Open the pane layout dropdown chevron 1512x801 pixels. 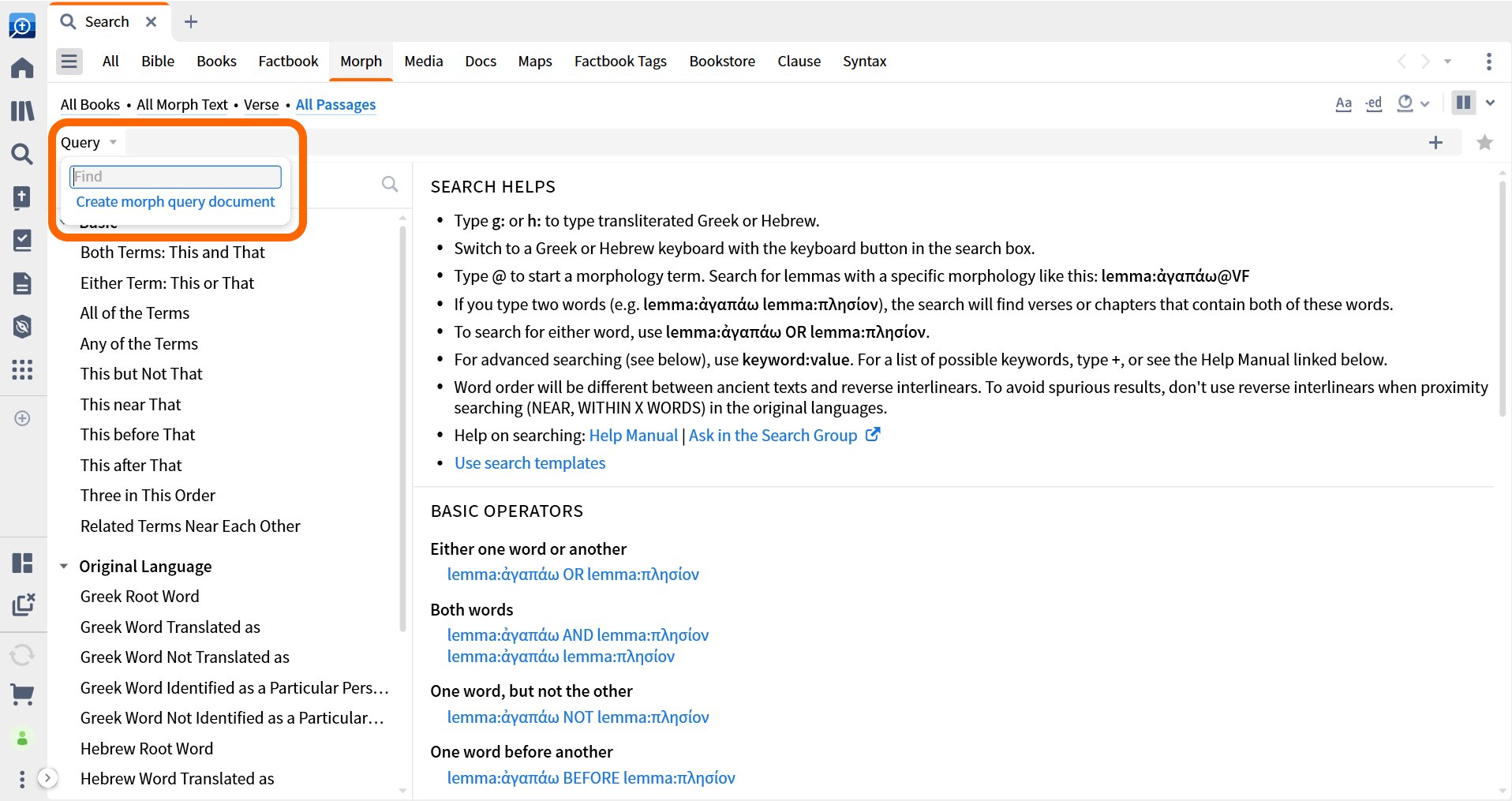pyautogui.click(x=1490, y=103)
